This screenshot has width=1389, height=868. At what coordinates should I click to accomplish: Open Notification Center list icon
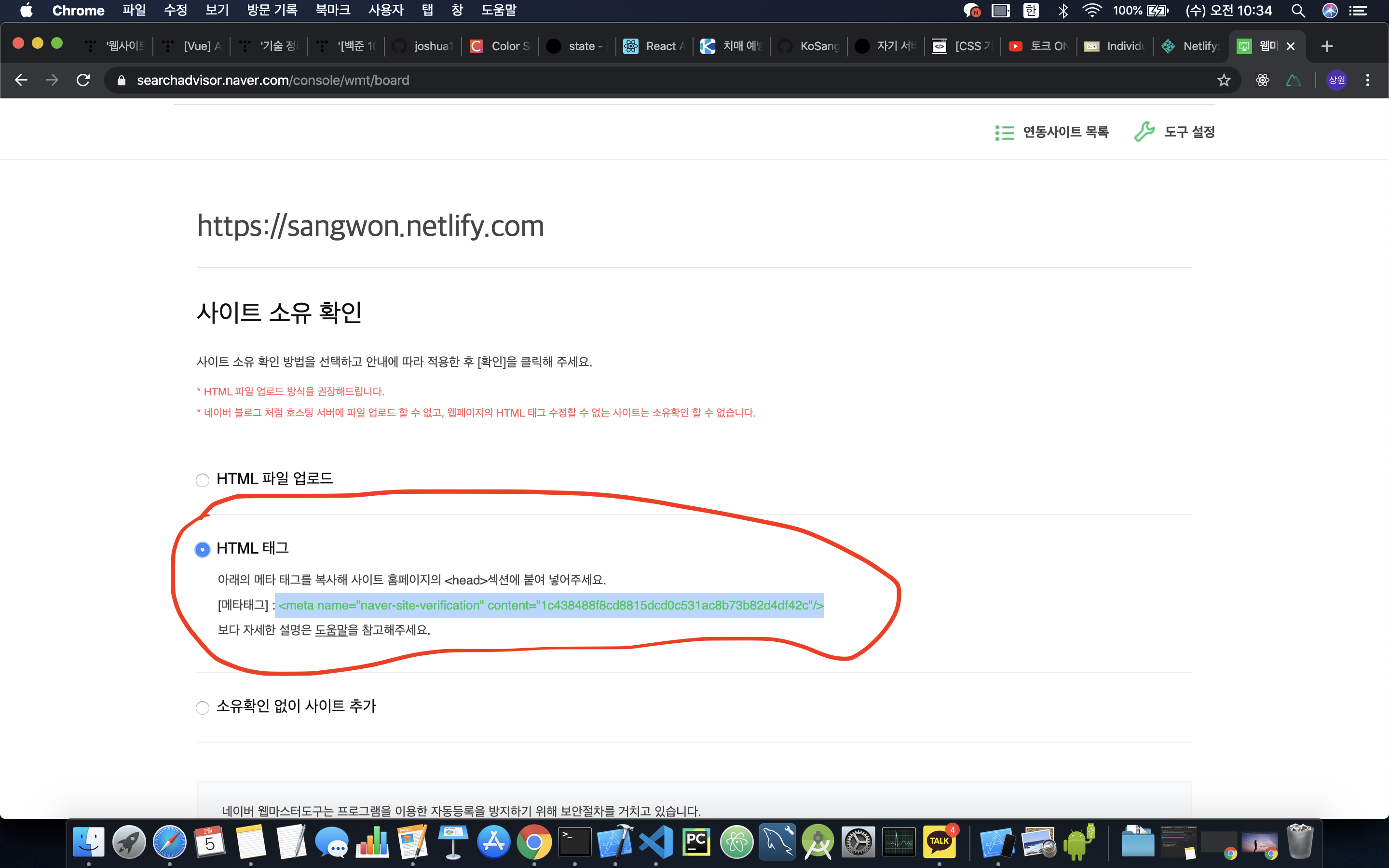coord(1358,10)
